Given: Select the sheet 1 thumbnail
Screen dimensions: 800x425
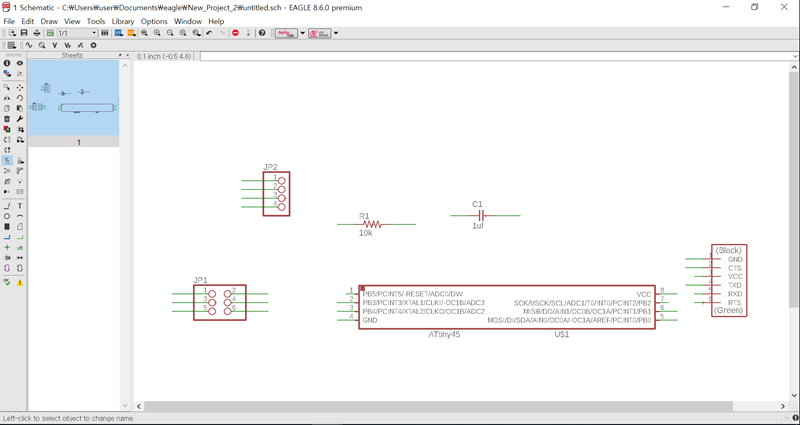Looking at the screenshot, I should [73, 98].
